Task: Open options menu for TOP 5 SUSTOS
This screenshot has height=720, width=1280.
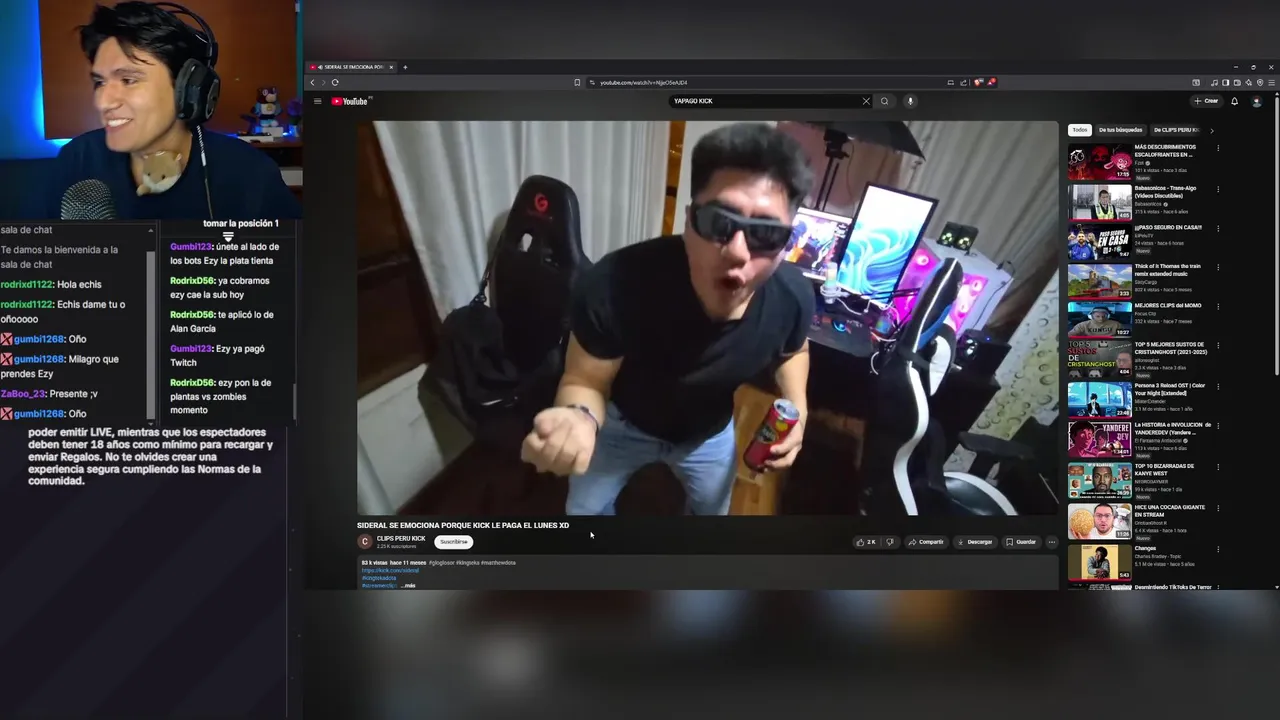Action: (1218, 346)
